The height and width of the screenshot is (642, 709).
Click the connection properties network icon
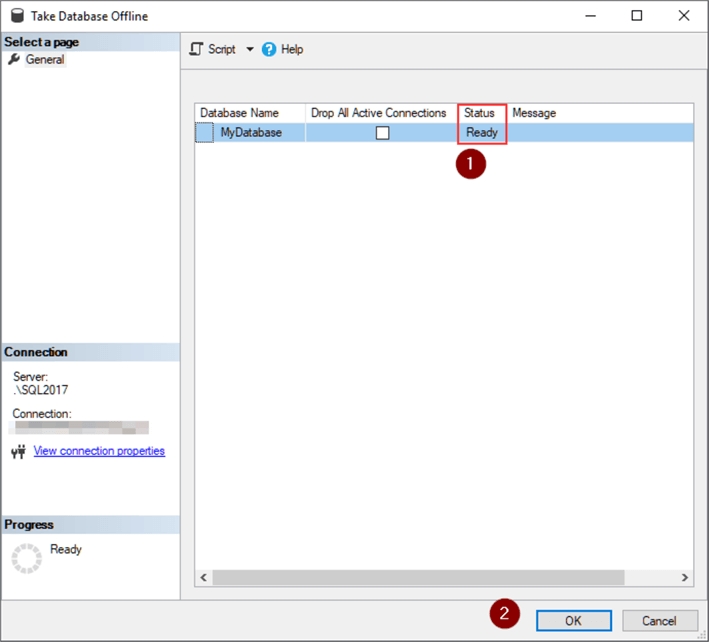18,452
